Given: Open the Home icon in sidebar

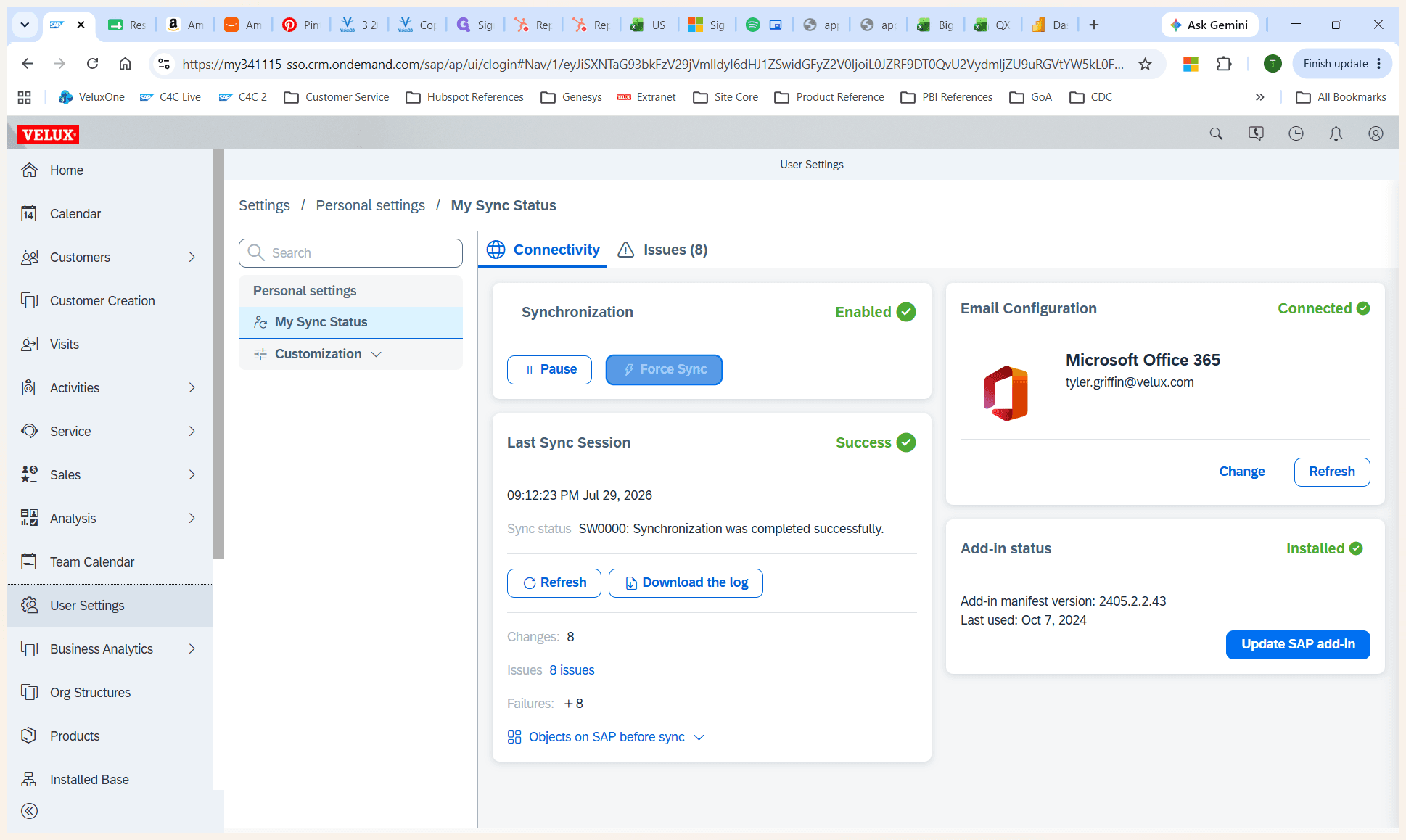Looking at the screenshot, I should (29, 170).
